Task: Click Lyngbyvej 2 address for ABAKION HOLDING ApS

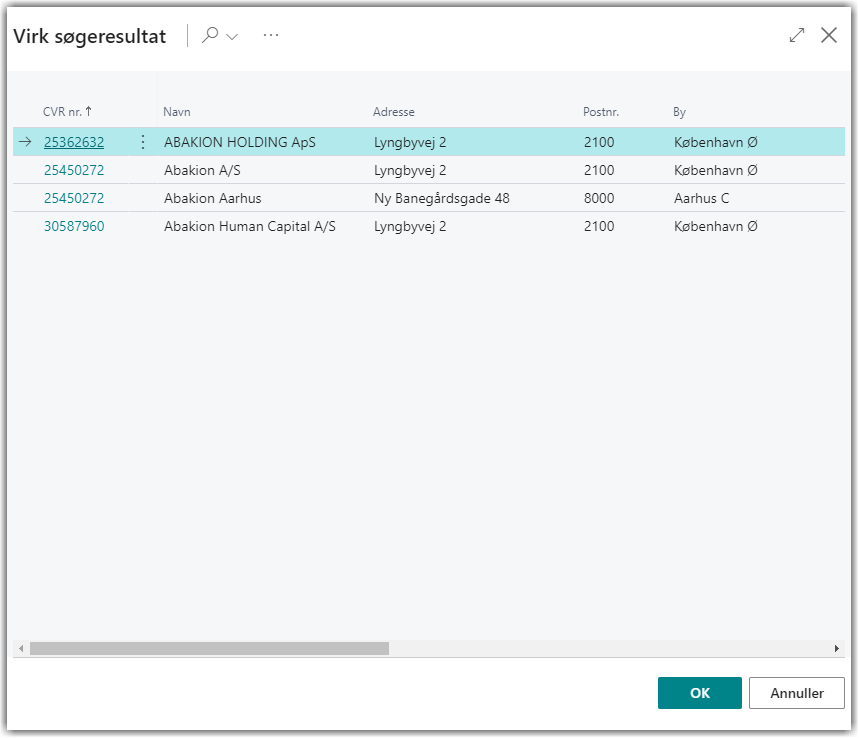Action: (x=410, y=142)
